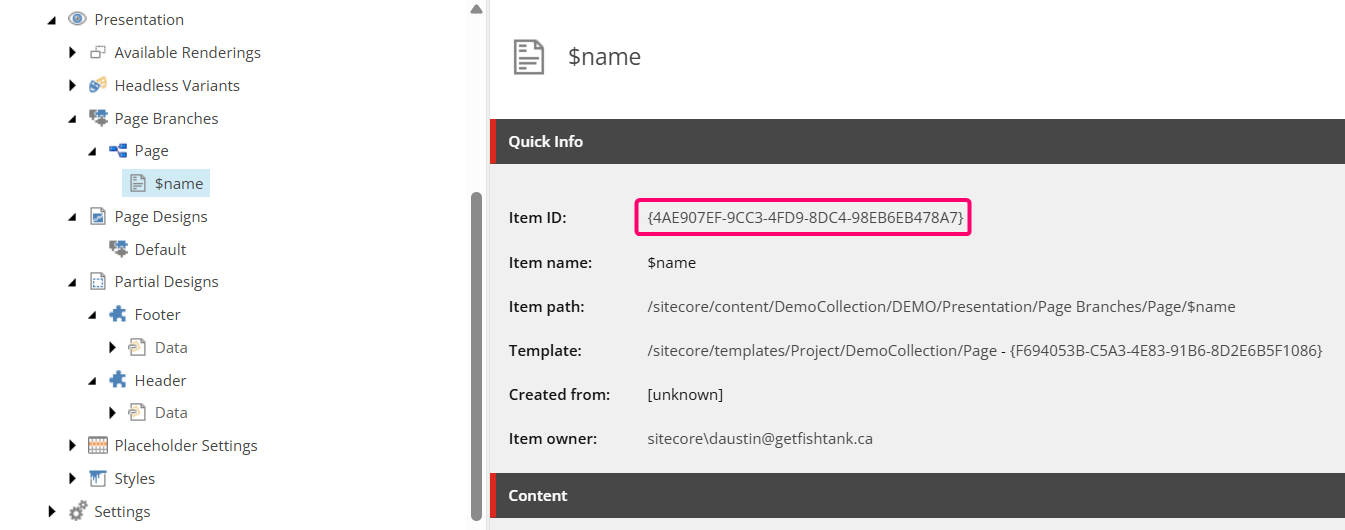The height and width of the screenshot is (530, 1345).
Task: Click the Settings gear icon
Action: pos(77,511)
